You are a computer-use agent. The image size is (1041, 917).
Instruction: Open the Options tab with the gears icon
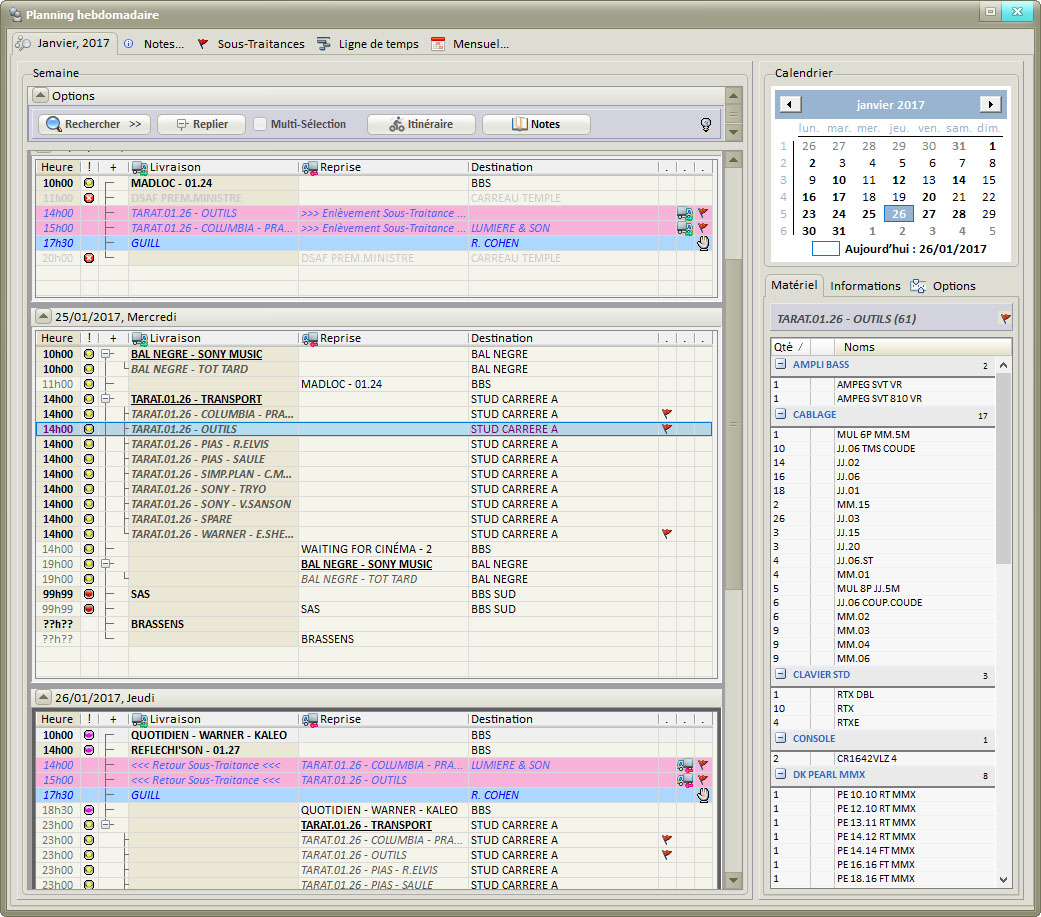point(943,286)
